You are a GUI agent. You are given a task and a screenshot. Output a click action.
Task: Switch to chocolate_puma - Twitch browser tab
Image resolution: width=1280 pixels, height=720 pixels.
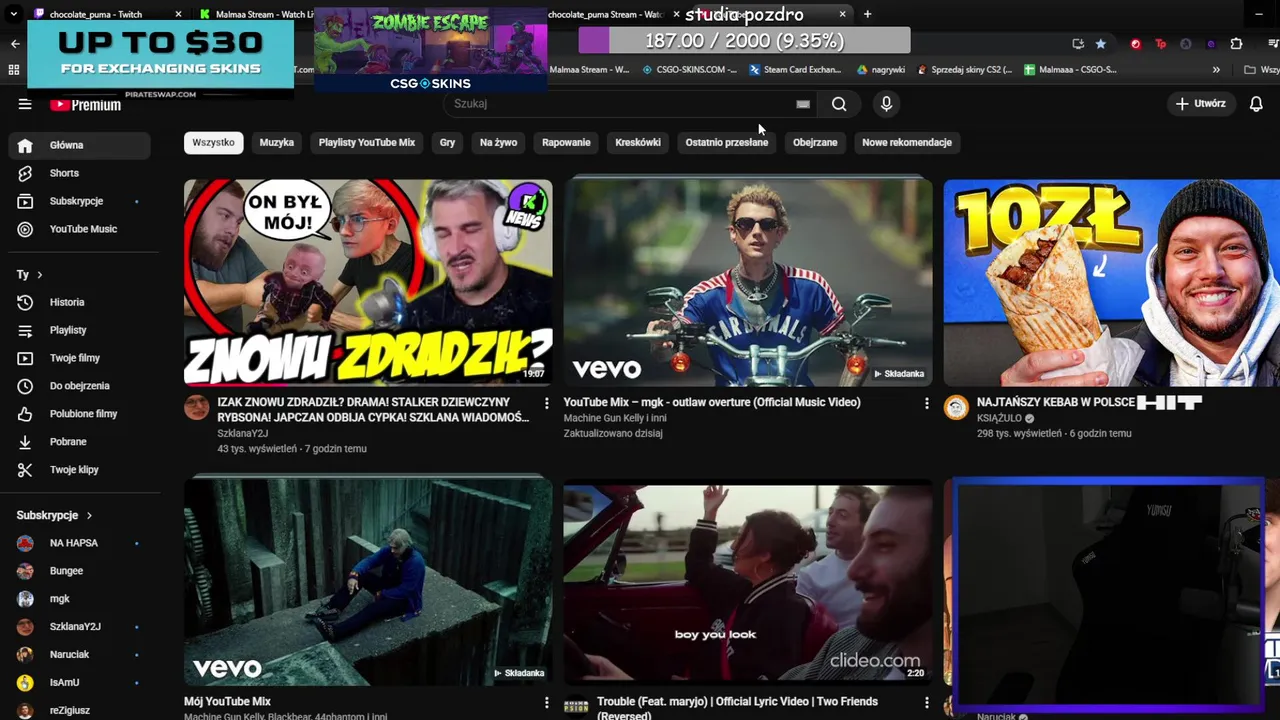click(x=108, y=14)
